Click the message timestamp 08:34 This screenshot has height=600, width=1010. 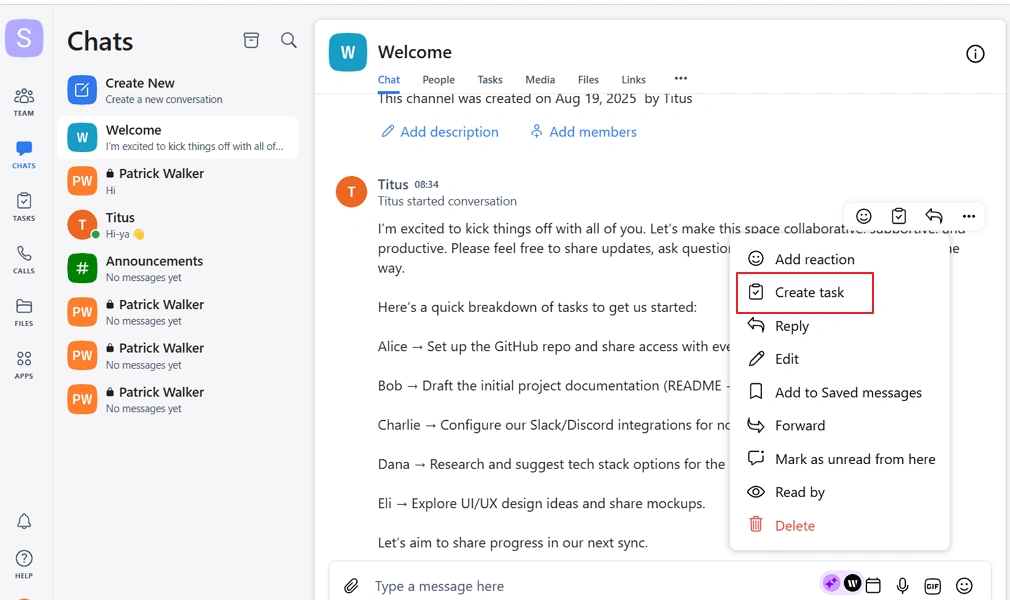426,184
